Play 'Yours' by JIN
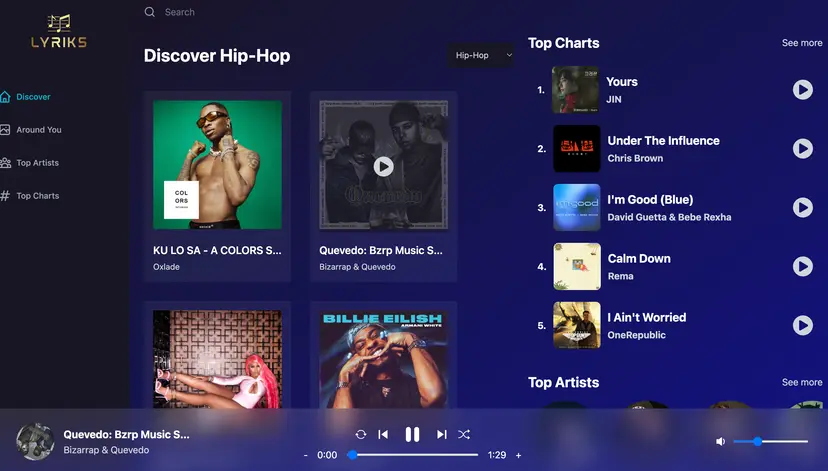The height and width of the screenshot is (471, 828). (x=802, y=90)
